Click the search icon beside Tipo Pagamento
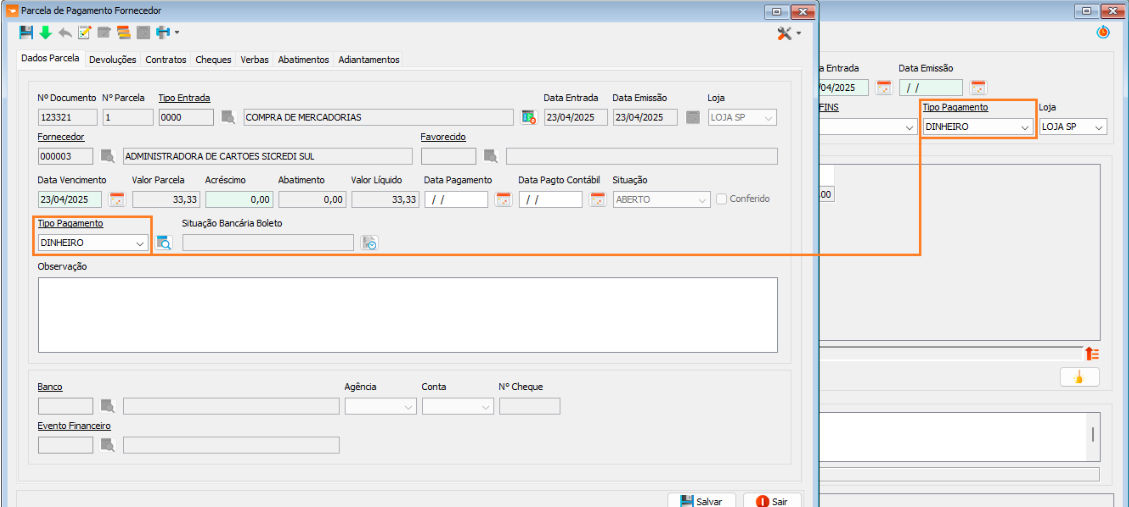Viewport: 1129px width, 507px height. tap(164, 242)
